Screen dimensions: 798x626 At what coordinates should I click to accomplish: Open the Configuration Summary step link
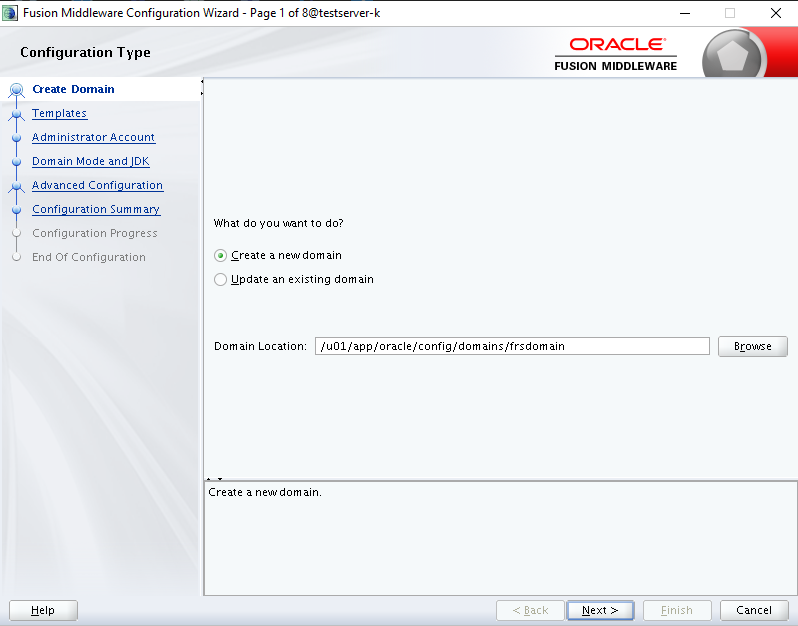pos(96,209)
